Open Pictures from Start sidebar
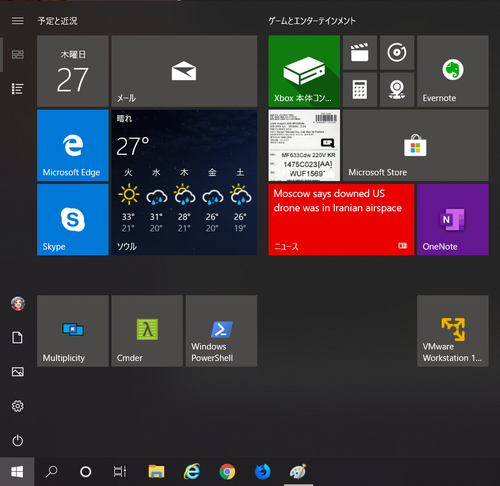The image size is (500, 486). (18, 372)
